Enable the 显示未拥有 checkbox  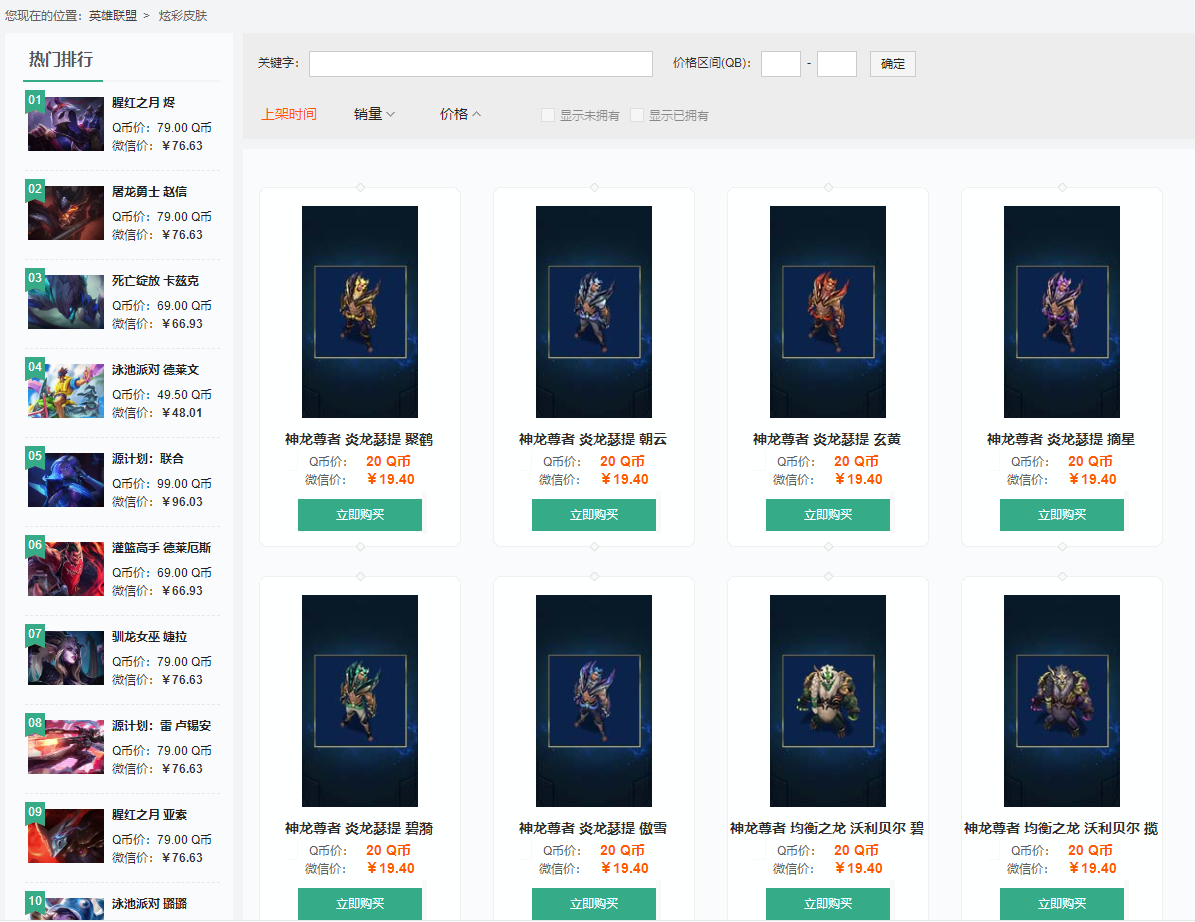tap(548, 115)
